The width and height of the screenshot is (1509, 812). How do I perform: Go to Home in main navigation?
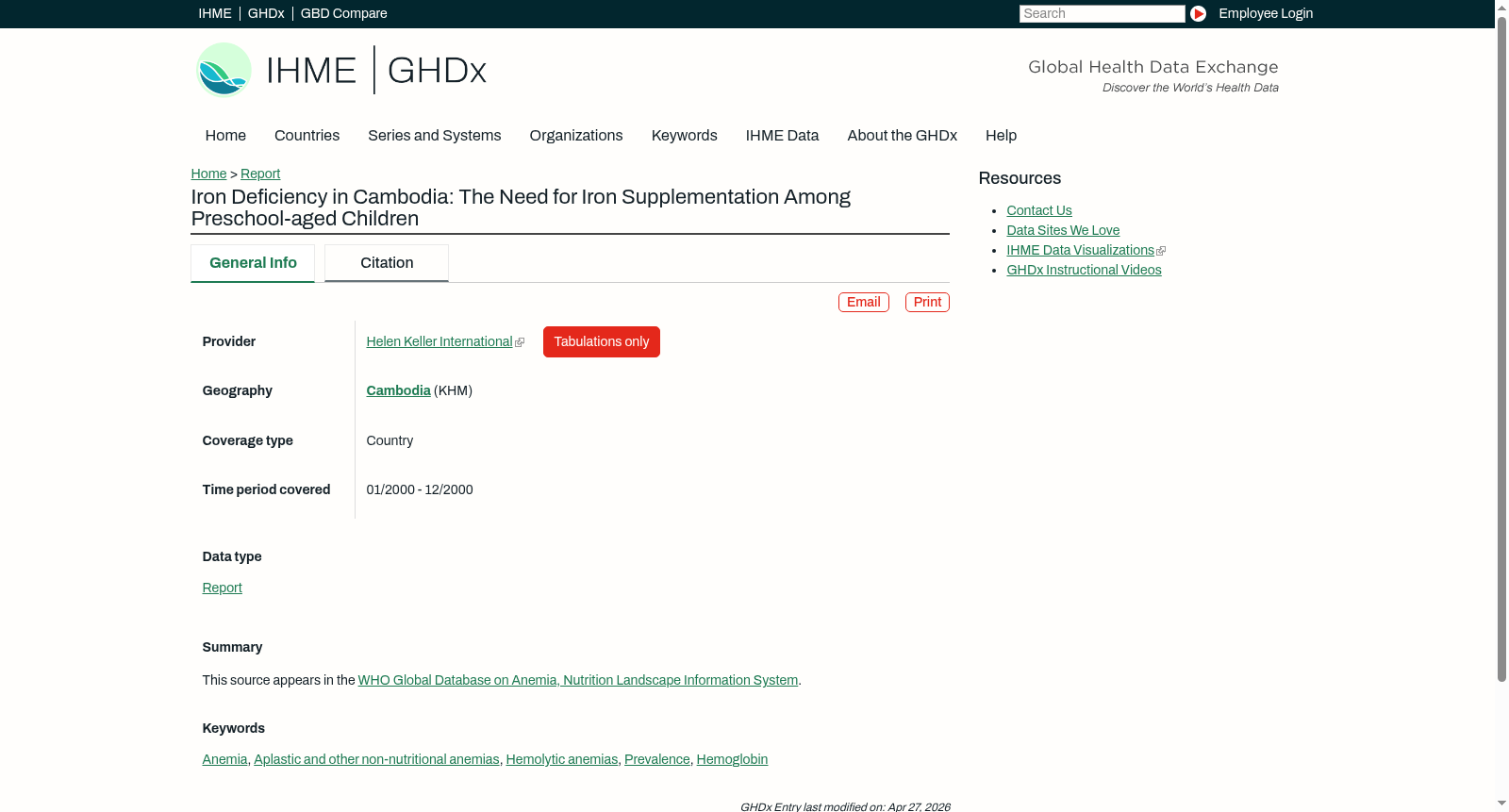click(x=225, y=136)
